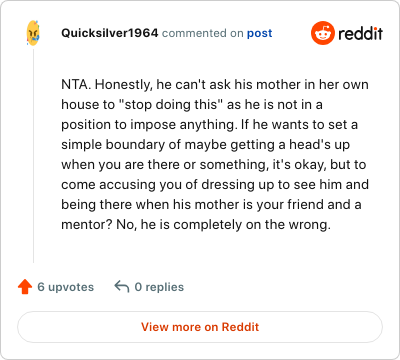Click the orange upvote arrow icon
Screen dimensions: 400x360
(x=25, y=287)
